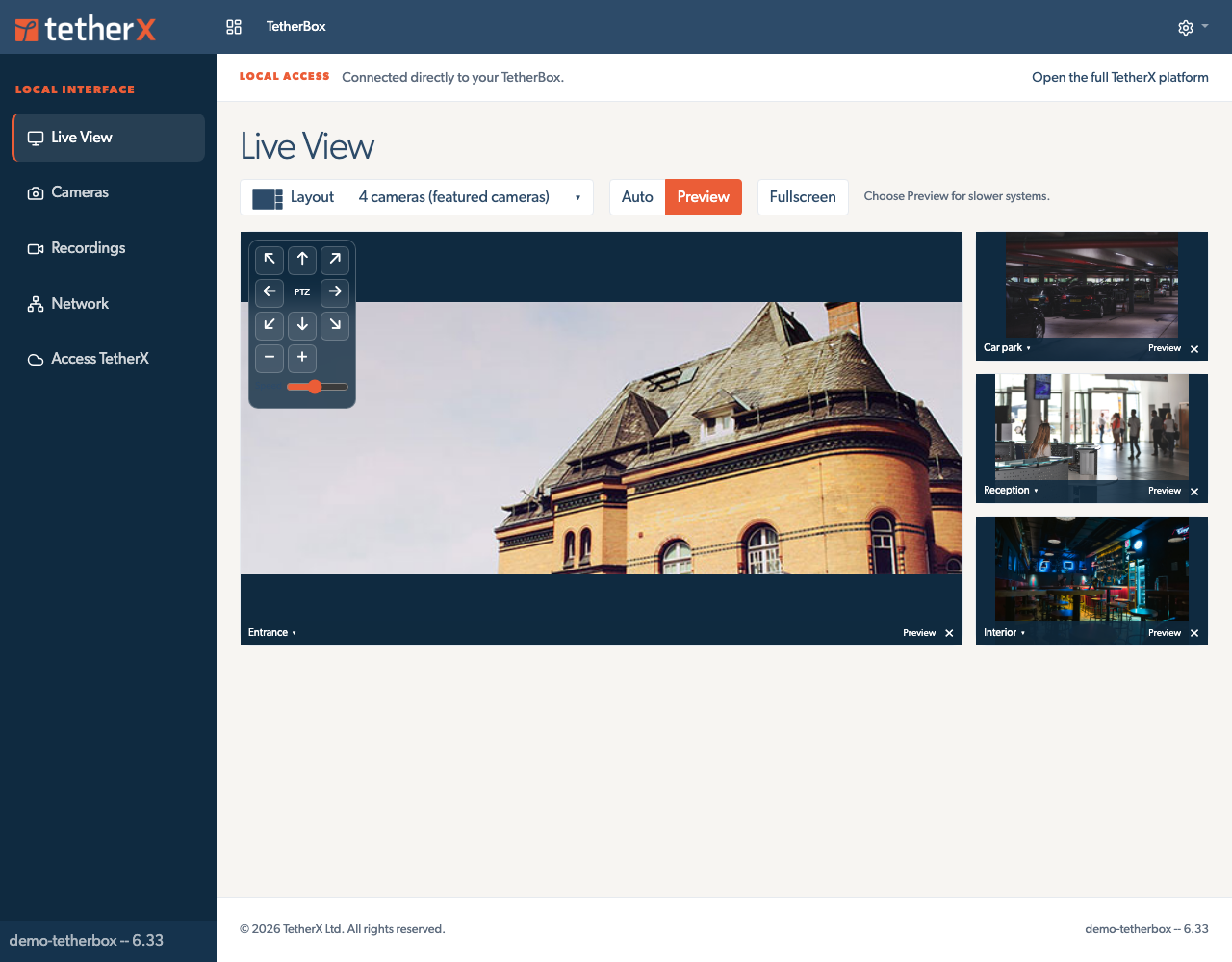Open the full TetherX platform link

point(1120,77)
